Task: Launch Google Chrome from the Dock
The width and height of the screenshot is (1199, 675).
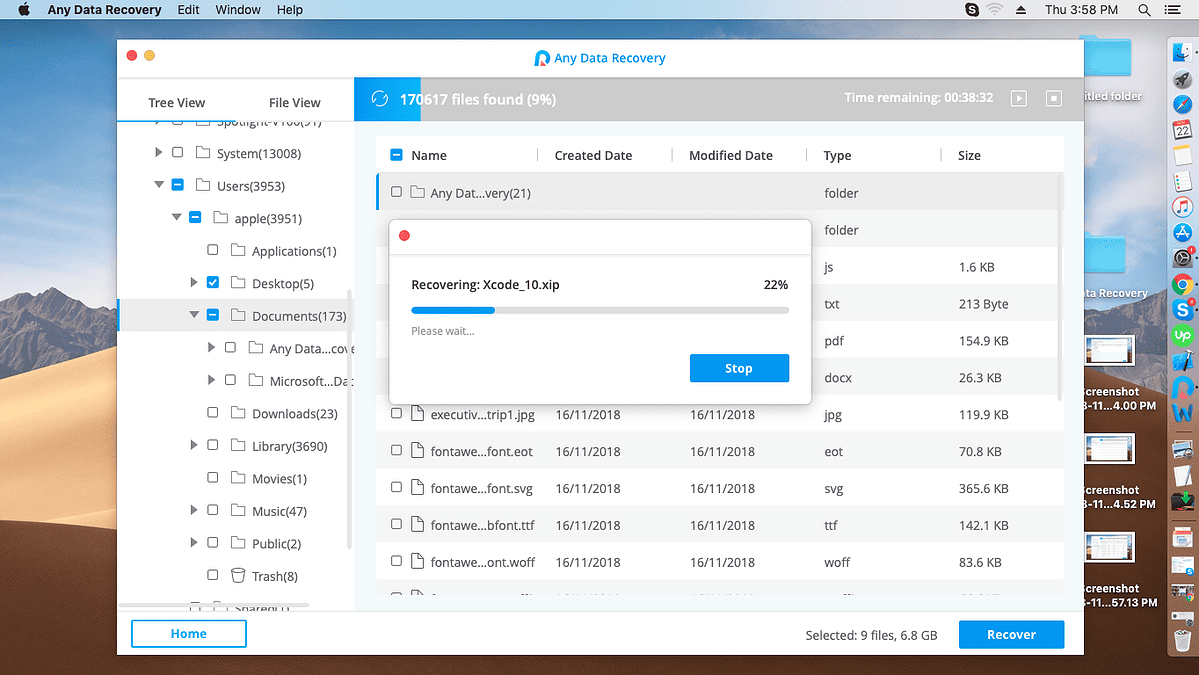Action: click(x=1182, y=285)
